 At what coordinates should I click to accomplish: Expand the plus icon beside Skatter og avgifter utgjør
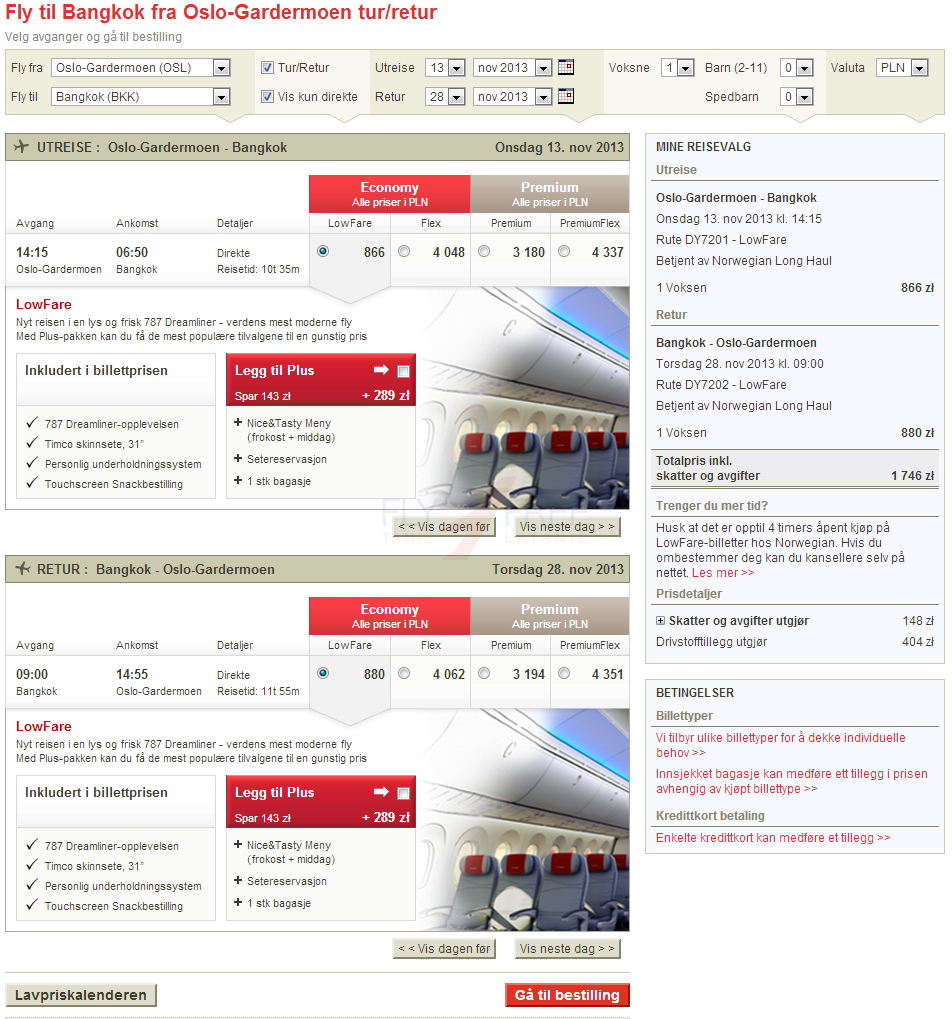point(660,621)
